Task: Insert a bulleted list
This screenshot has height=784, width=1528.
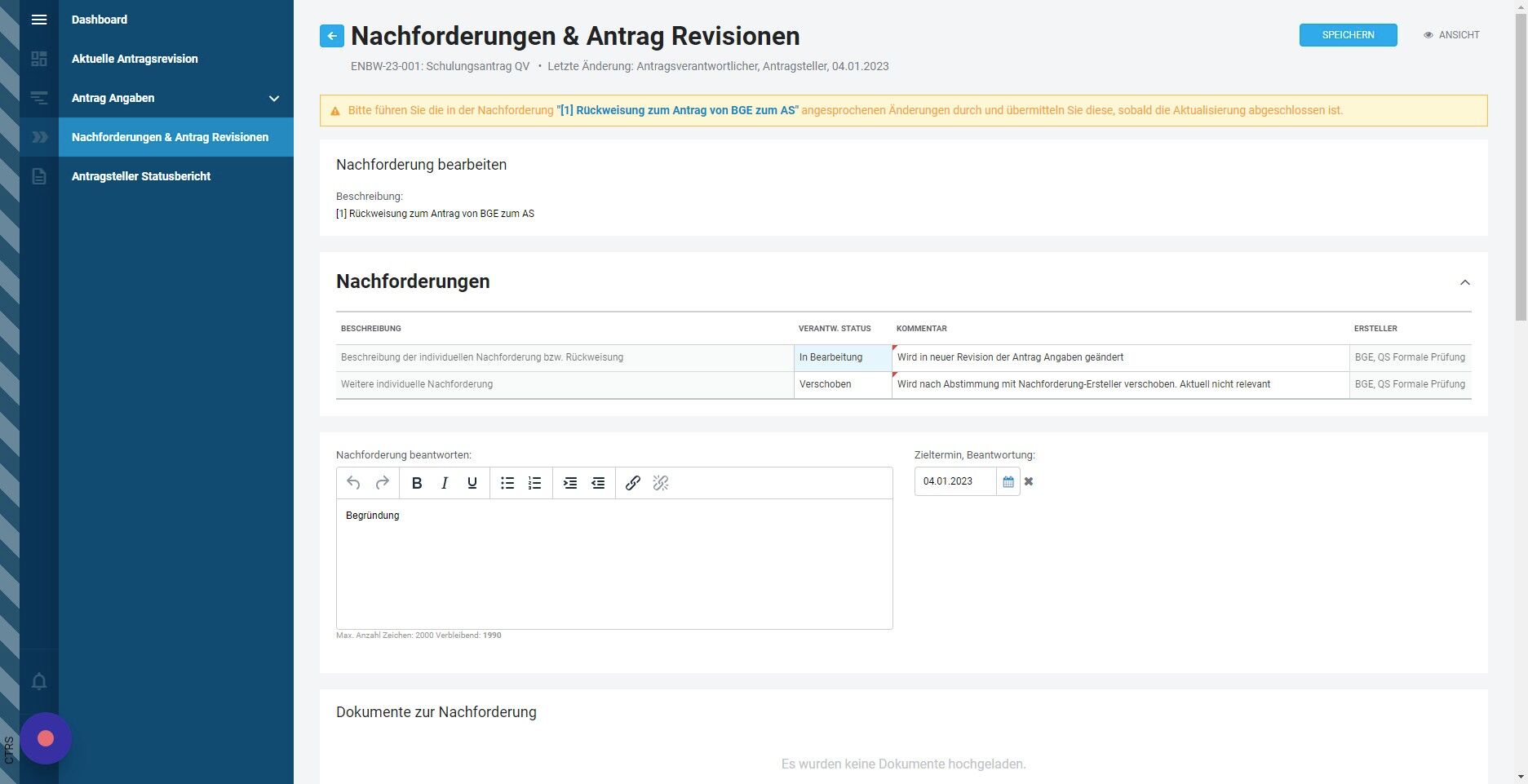Action: click(507, 483)
